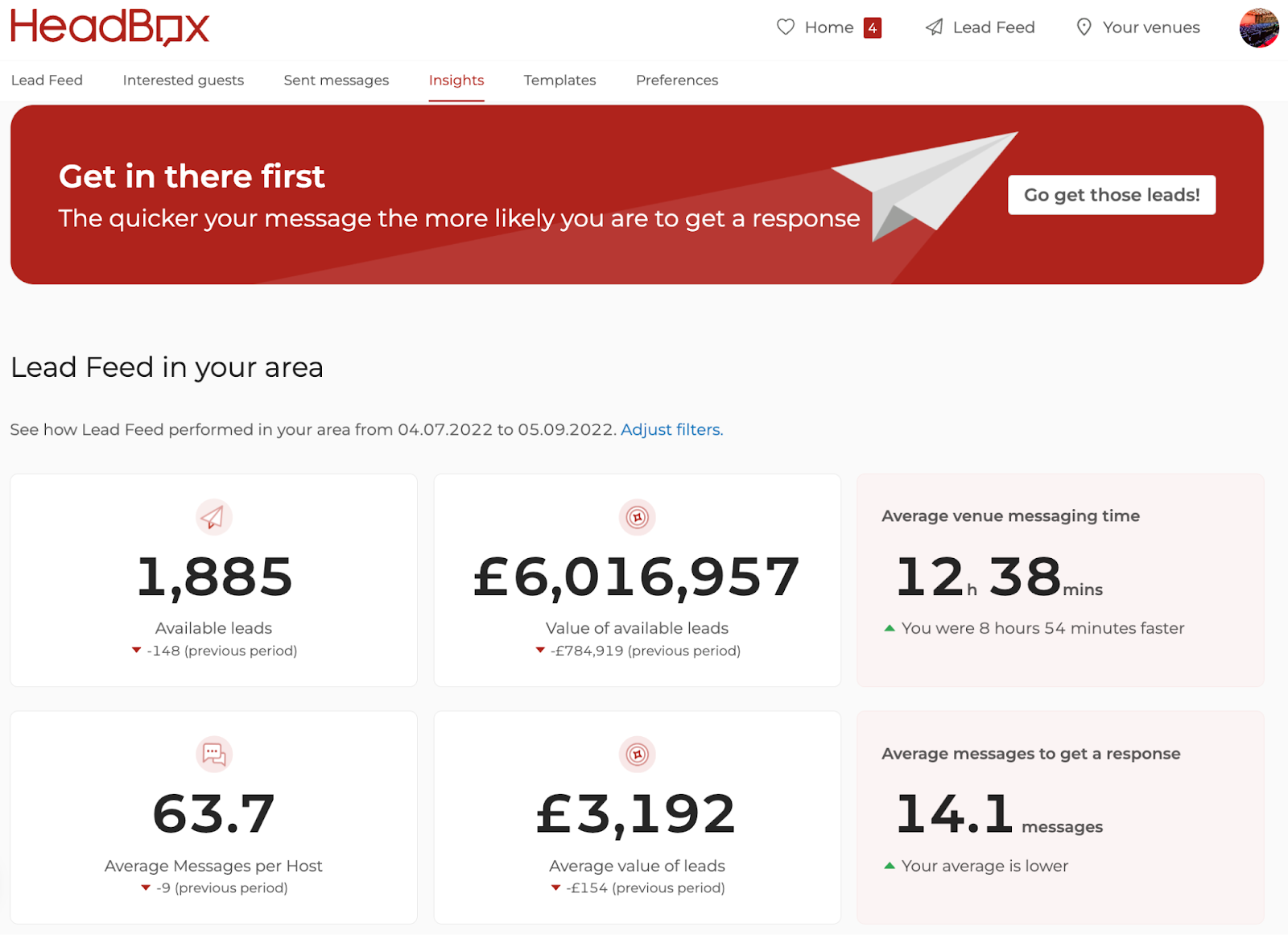Select the Insights tab
The height and width of the screenshot is (935, 1288).
pyautogui.click(x=456, y=80)
